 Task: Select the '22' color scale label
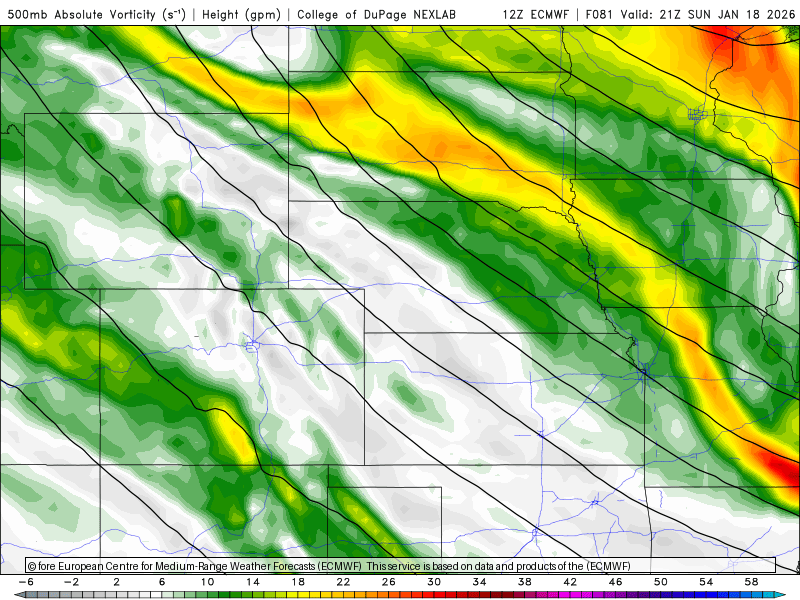(343, 582)
